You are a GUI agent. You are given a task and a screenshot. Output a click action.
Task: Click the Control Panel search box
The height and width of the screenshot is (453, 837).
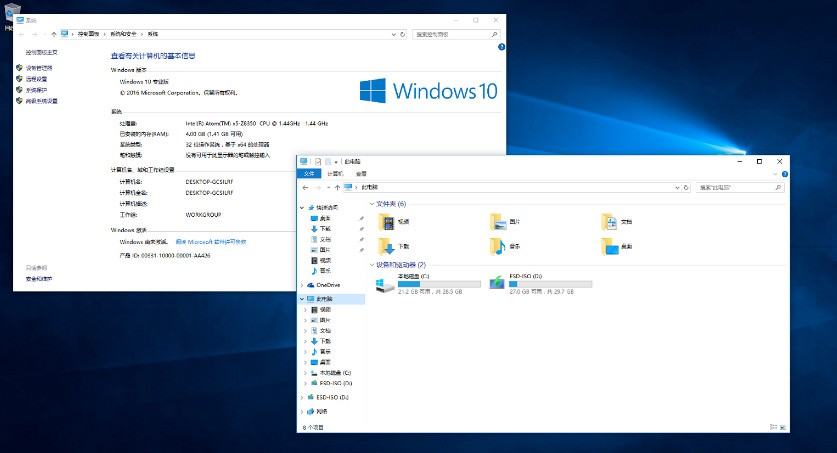click(x=455, y=34)
